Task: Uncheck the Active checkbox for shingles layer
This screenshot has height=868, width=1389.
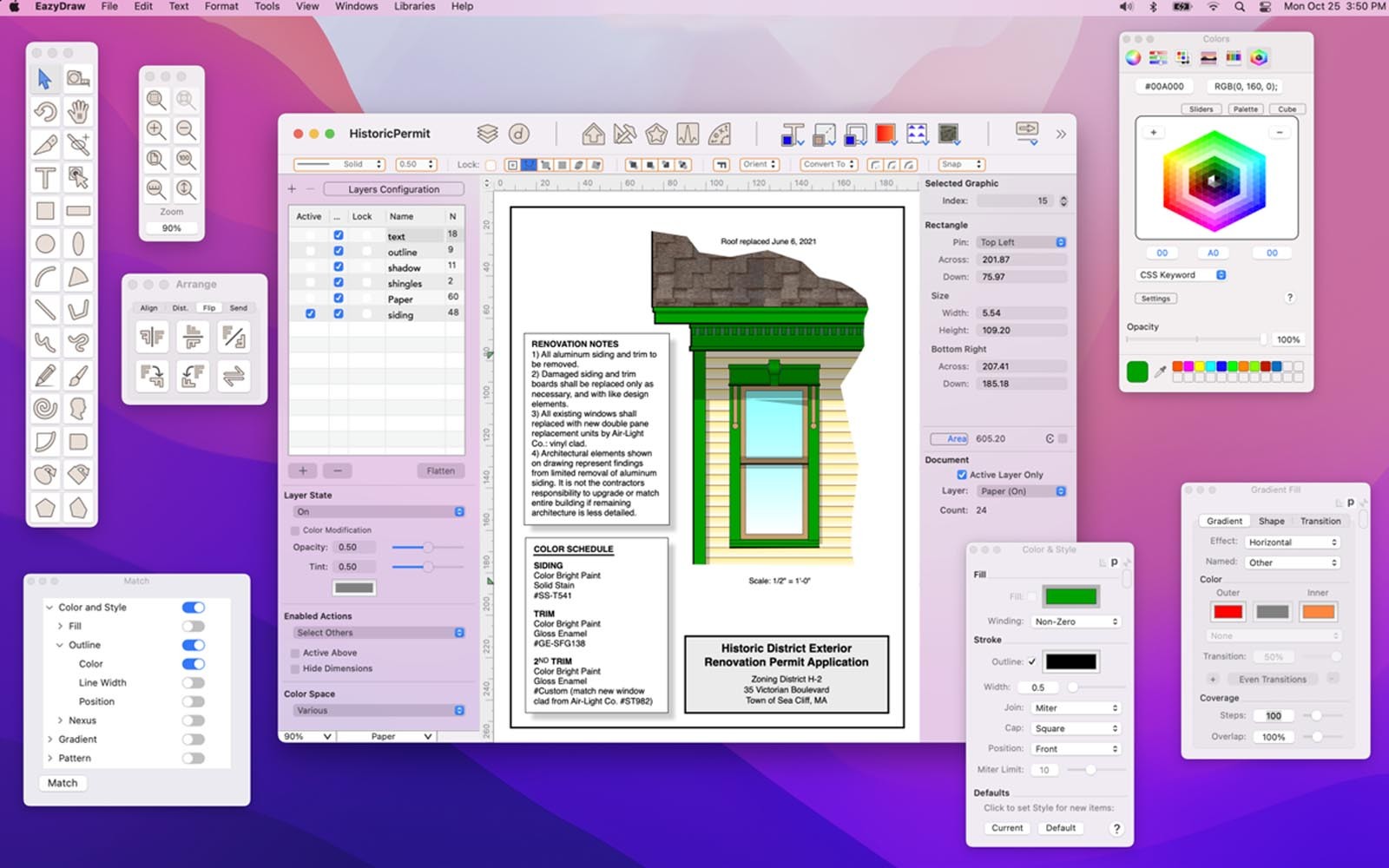Action: tap(309, 283)
